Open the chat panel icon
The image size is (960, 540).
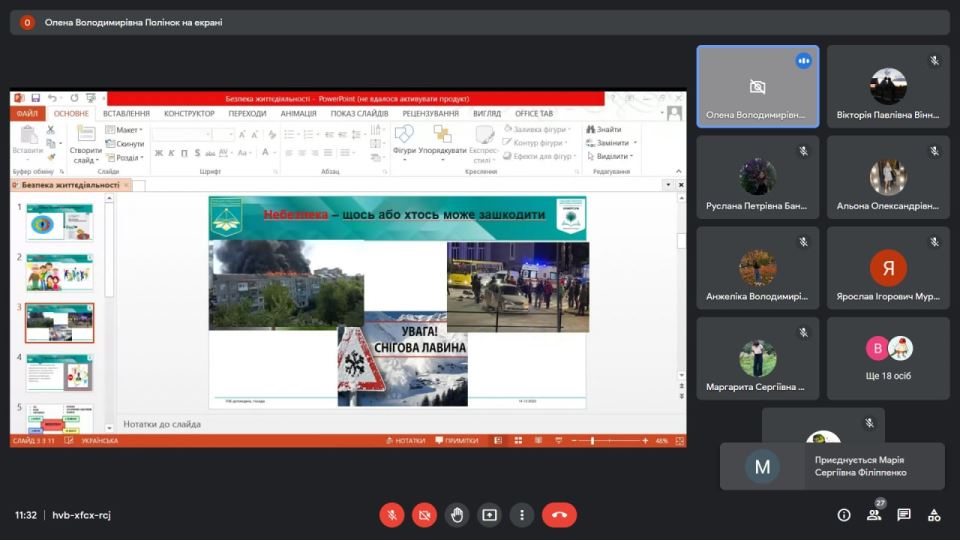click(x=904, y=515)
